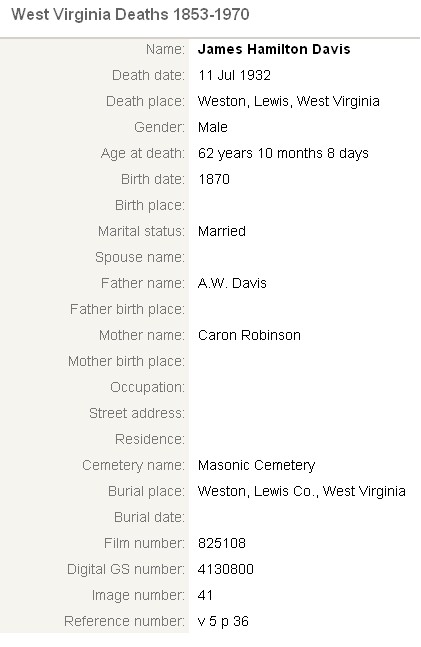Click the Burial date field label

pyautogui.click(x=149, y=517)
